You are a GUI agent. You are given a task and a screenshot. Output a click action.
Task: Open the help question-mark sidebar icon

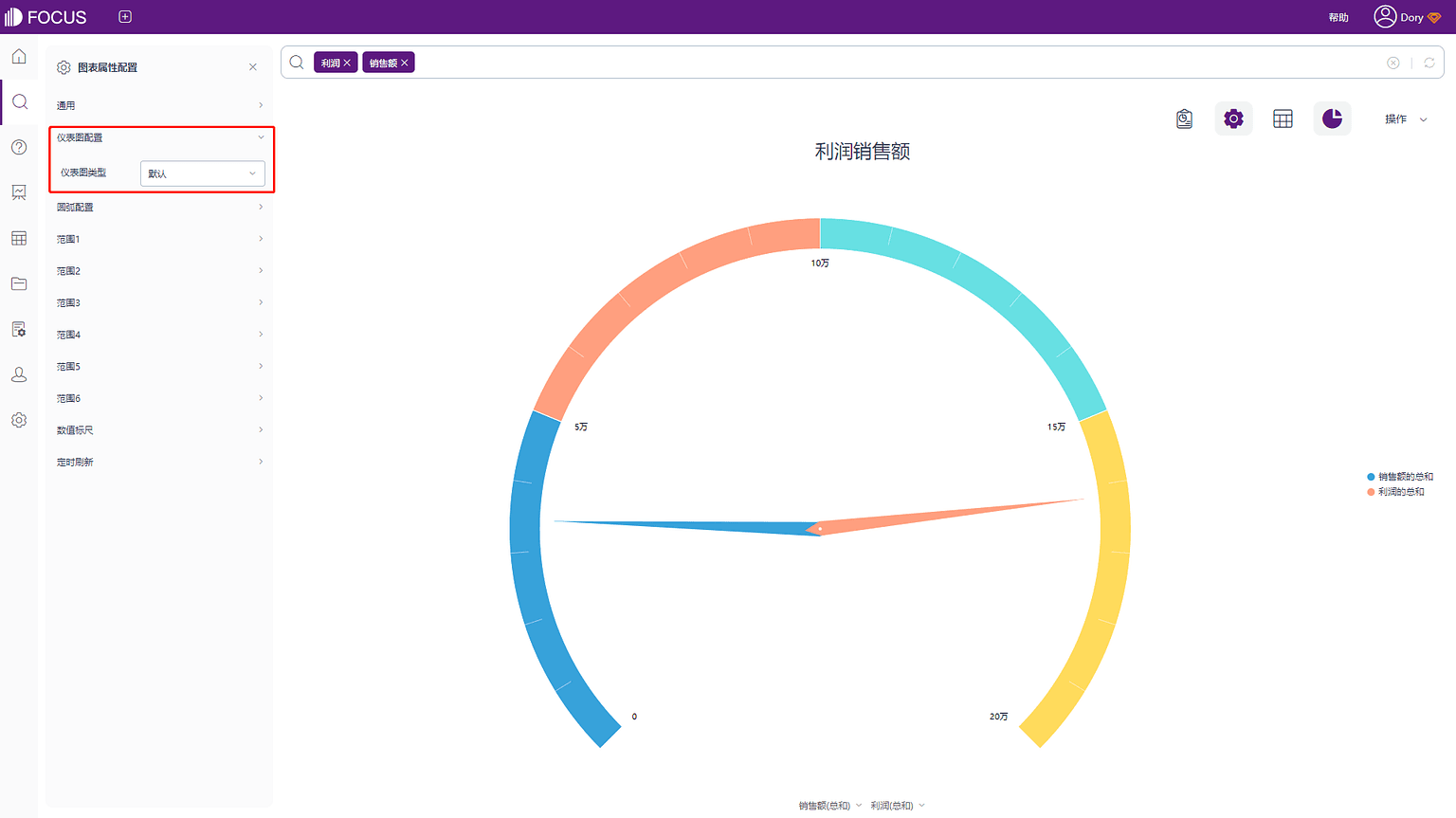coord(19,147)
